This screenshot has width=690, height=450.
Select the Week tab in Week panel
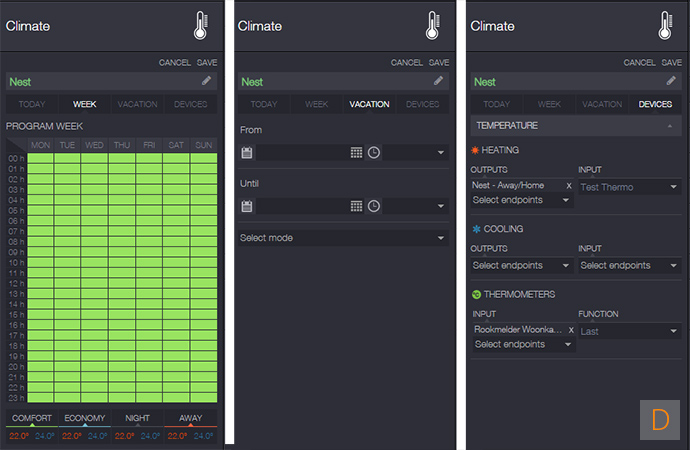84,104
